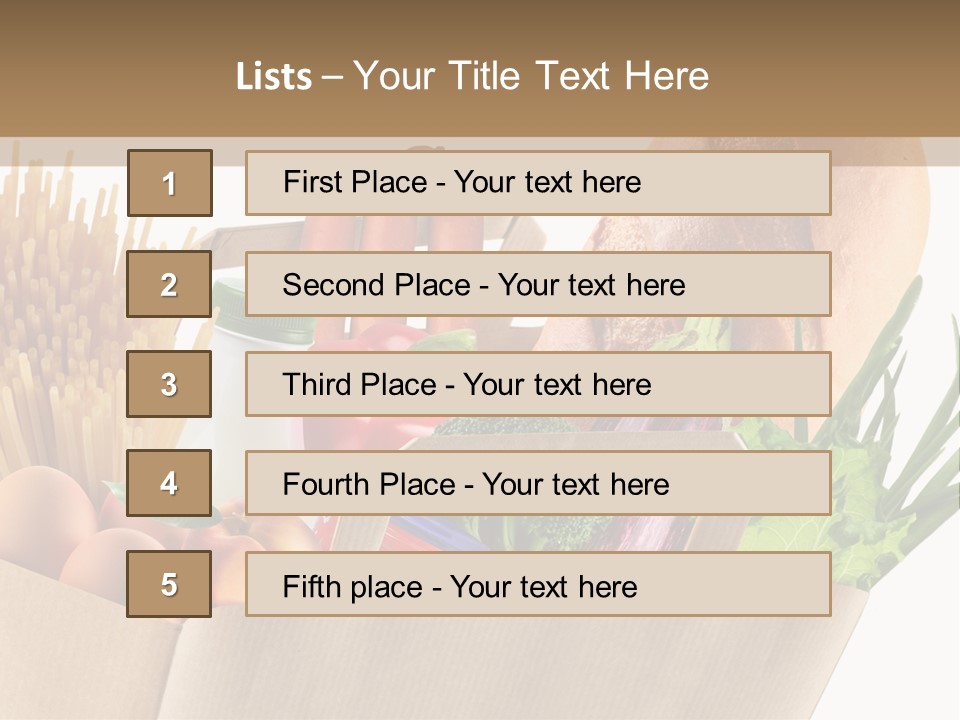960x720 pixels.
Task: Select the number 4 box
Action: click(x=169, y=484)
